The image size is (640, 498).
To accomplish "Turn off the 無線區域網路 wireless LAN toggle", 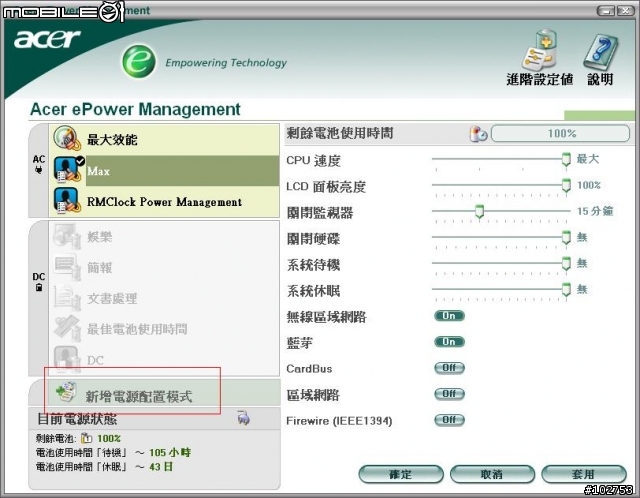I will coord(449,316).
